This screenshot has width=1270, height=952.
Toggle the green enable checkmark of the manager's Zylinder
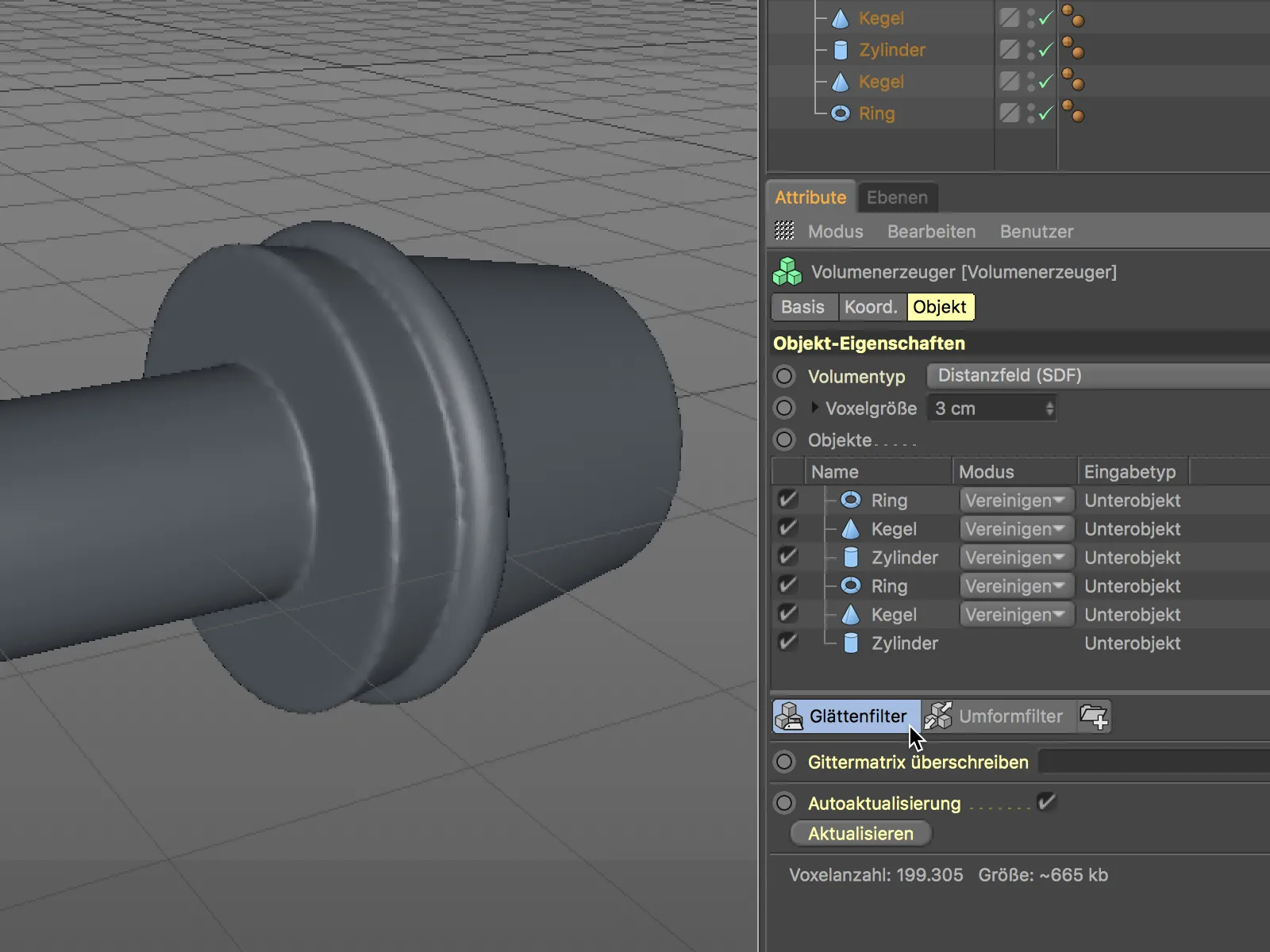[1045, 49]
